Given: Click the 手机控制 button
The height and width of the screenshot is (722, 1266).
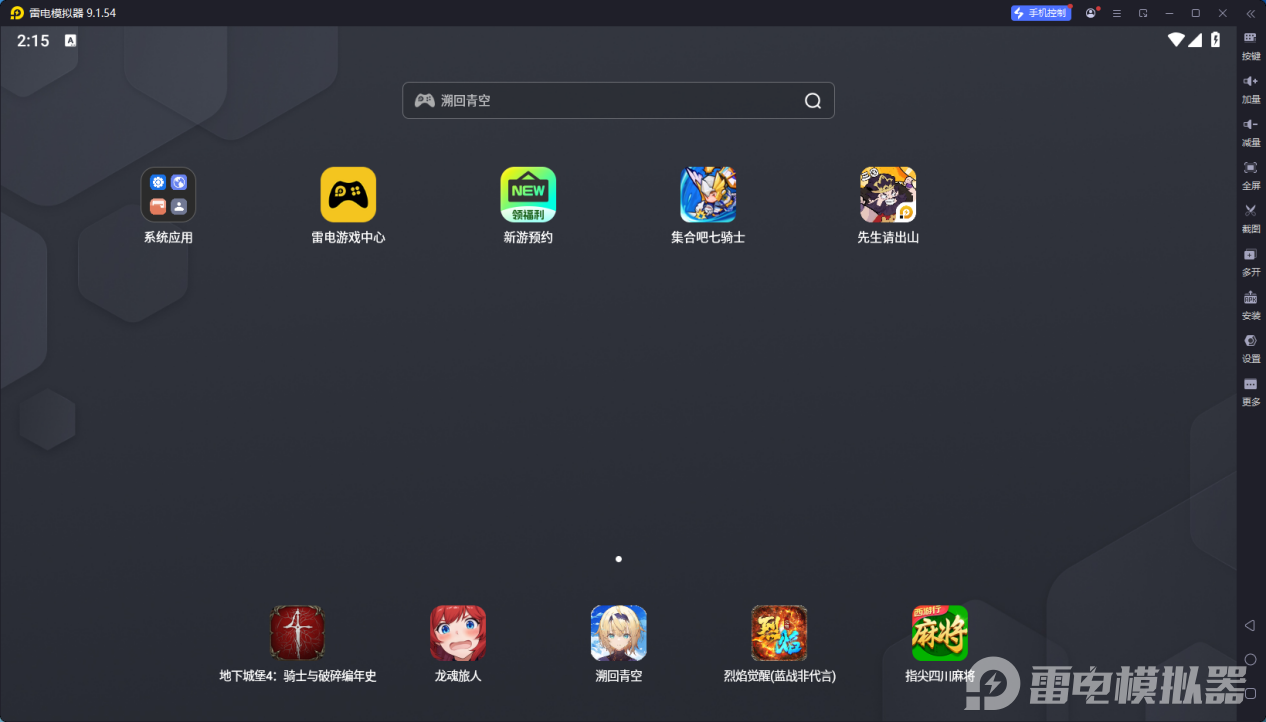Looking at the screenshot, I should (1040, 13).
